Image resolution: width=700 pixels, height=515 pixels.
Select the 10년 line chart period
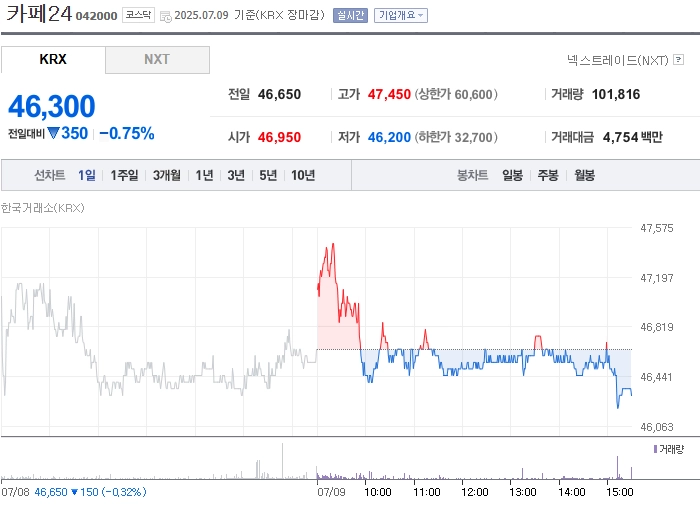(x=303, y=175)
